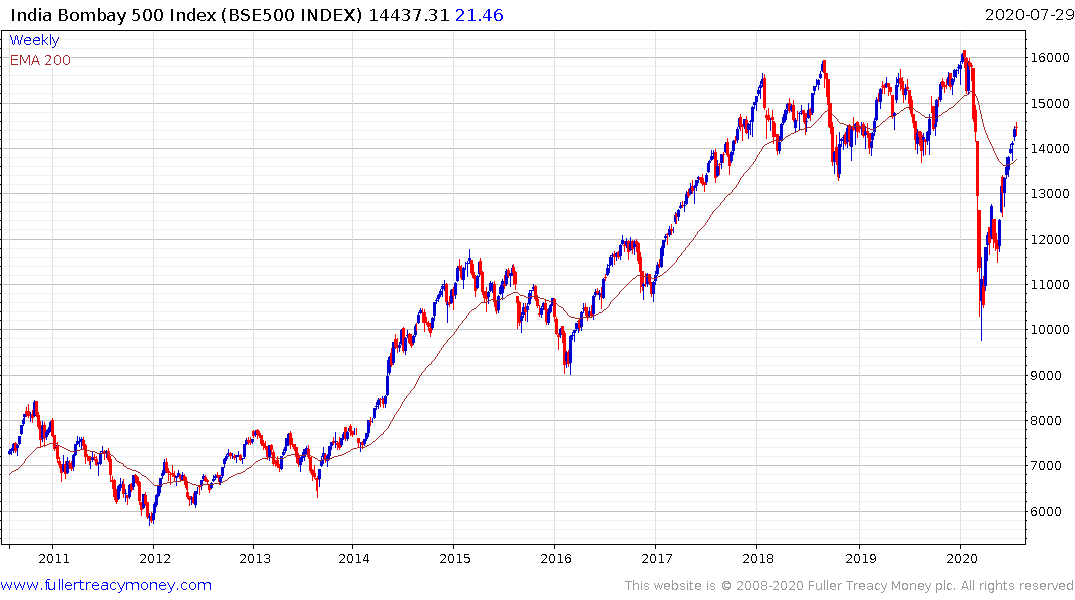Click the 14000 y-axis label
This screenshot has width=1075, height=600.
coord(1050,149)
